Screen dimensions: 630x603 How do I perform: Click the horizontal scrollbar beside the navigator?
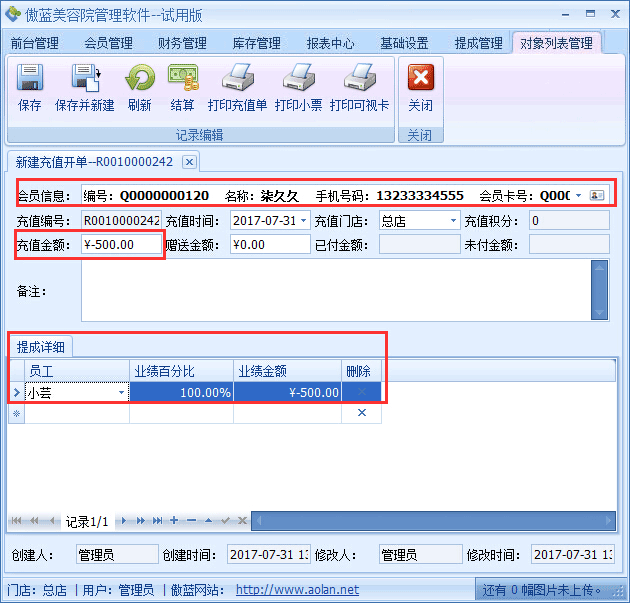[434, 521]
